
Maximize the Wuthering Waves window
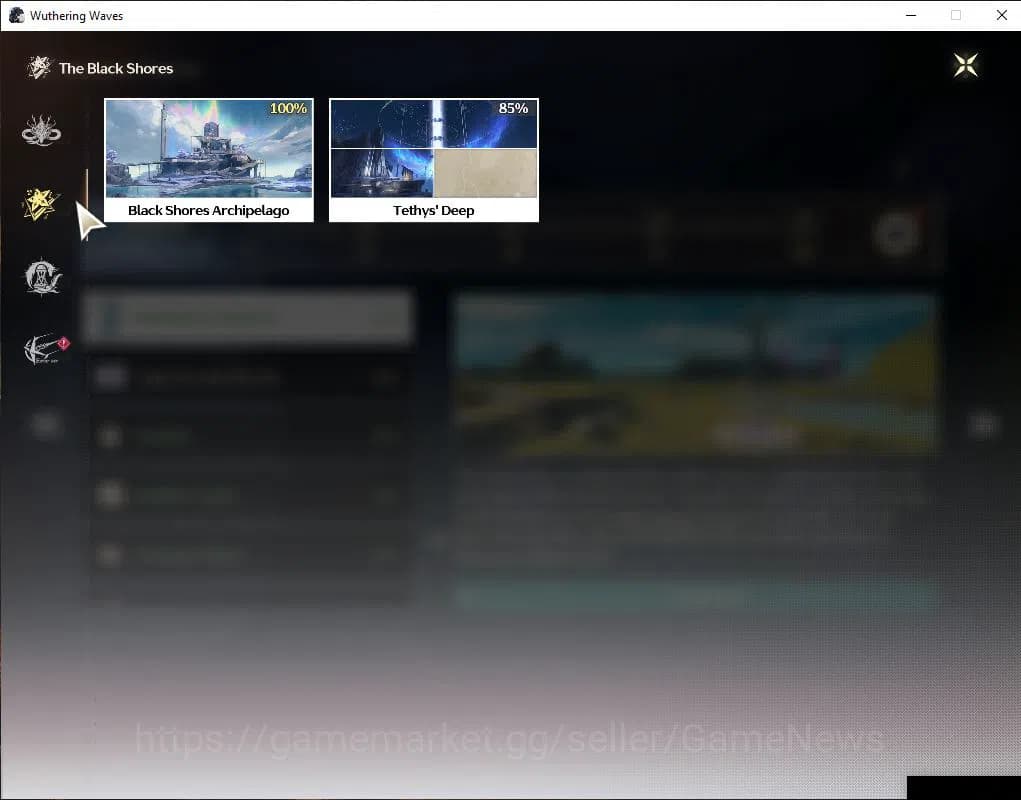click(956, 16)
